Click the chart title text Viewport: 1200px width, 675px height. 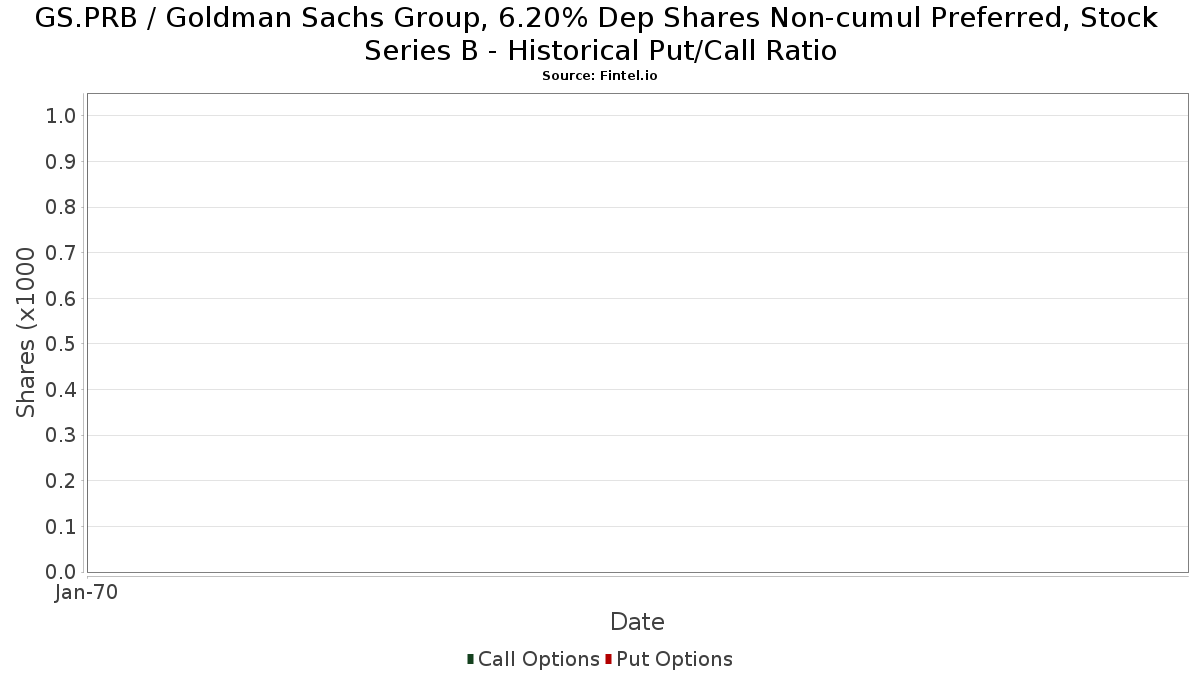click(x=597, y=33)
